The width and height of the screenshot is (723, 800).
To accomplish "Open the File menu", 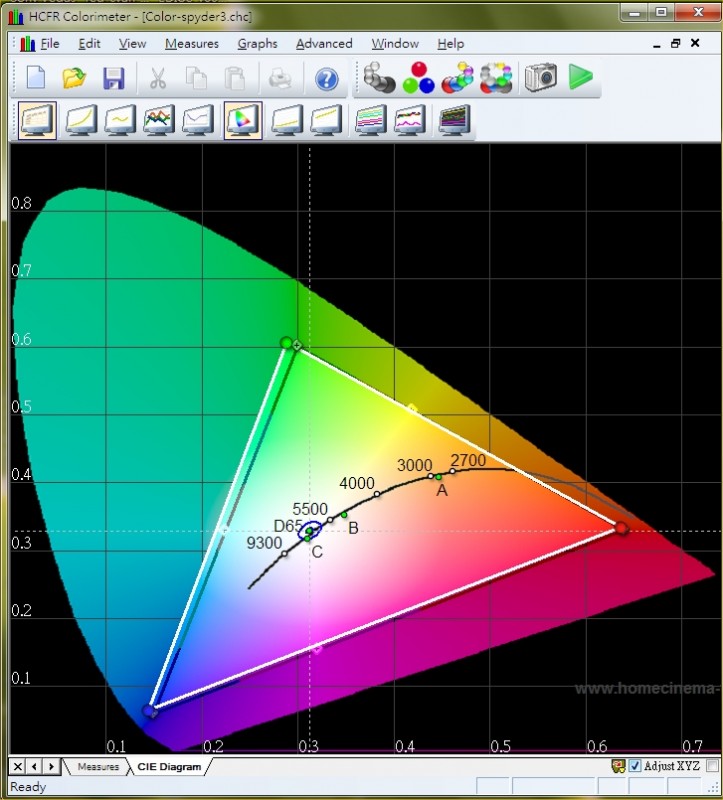I will click(49, 44).
